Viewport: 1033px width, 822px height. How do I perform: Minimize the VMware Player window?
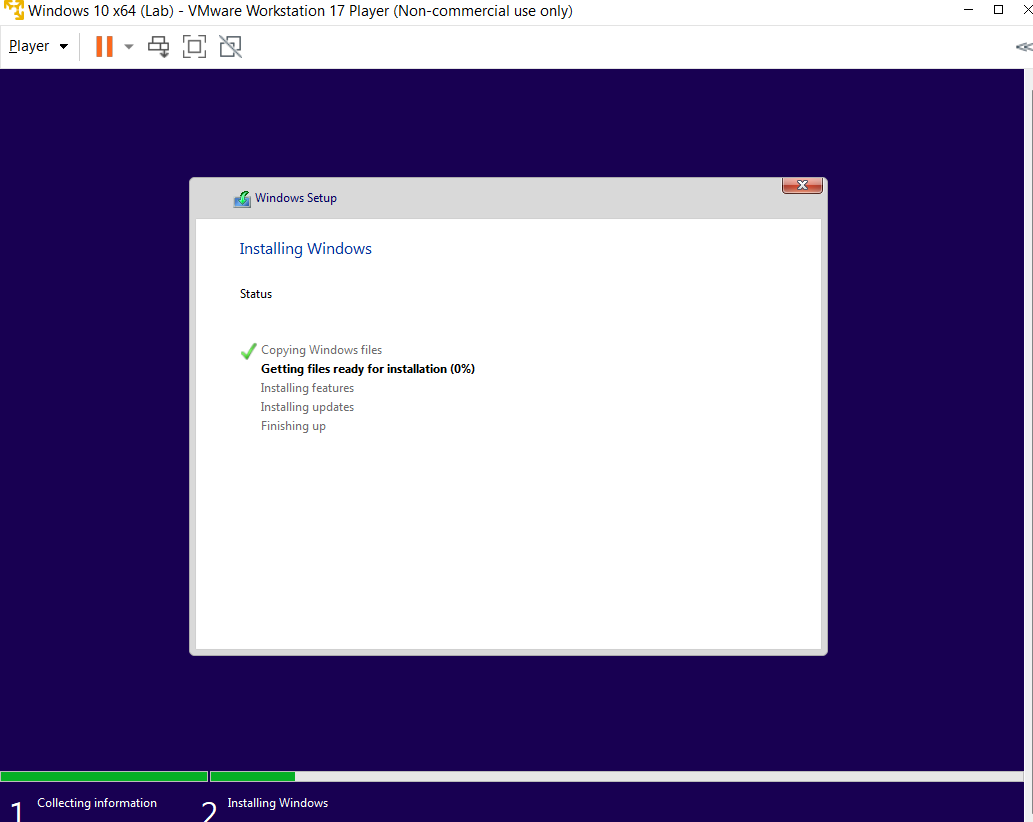coord(968,10)
